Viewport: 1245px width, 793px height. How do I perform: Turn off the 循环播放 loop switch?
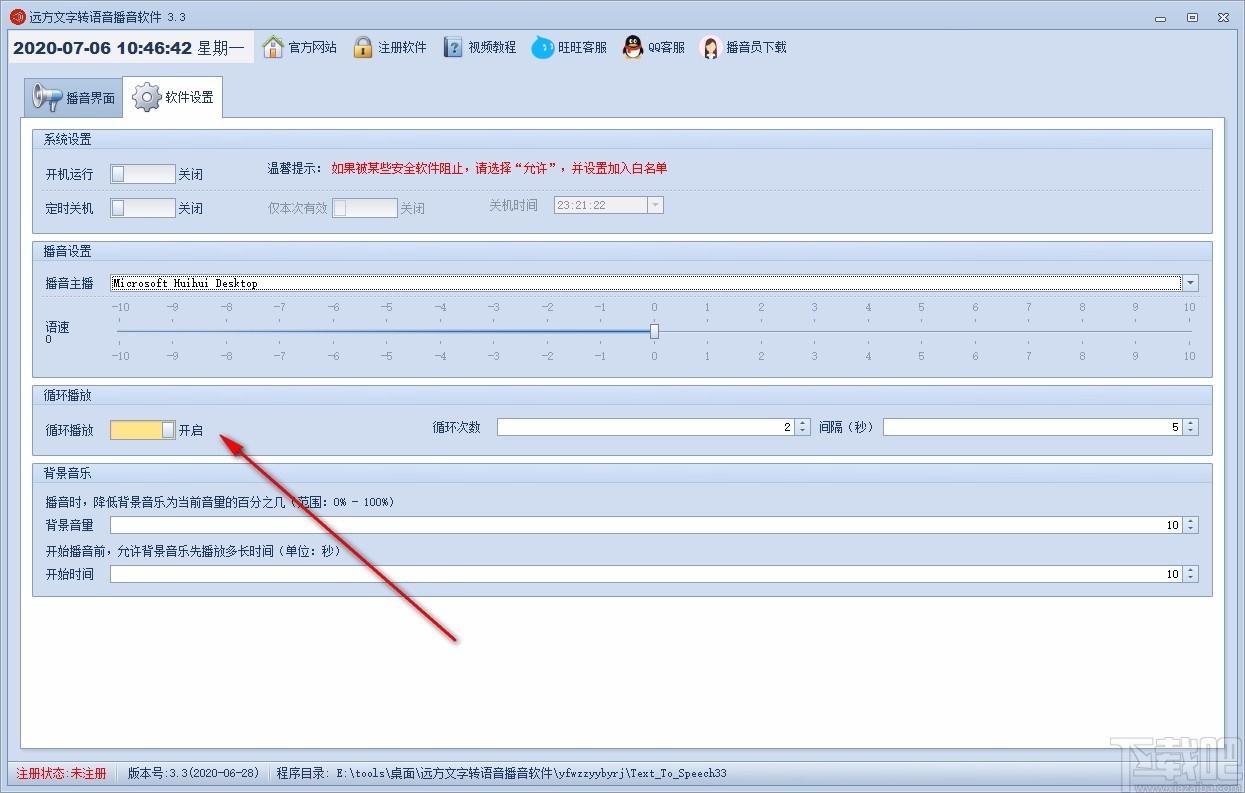click(143, 430)
